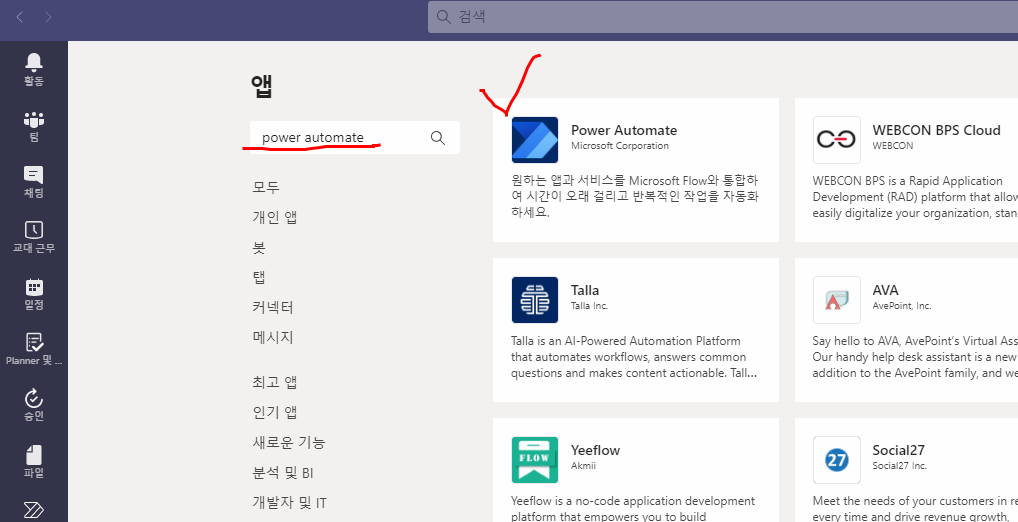Click 'Microsoft Corporation' publisher text

(x=620, y=146)
